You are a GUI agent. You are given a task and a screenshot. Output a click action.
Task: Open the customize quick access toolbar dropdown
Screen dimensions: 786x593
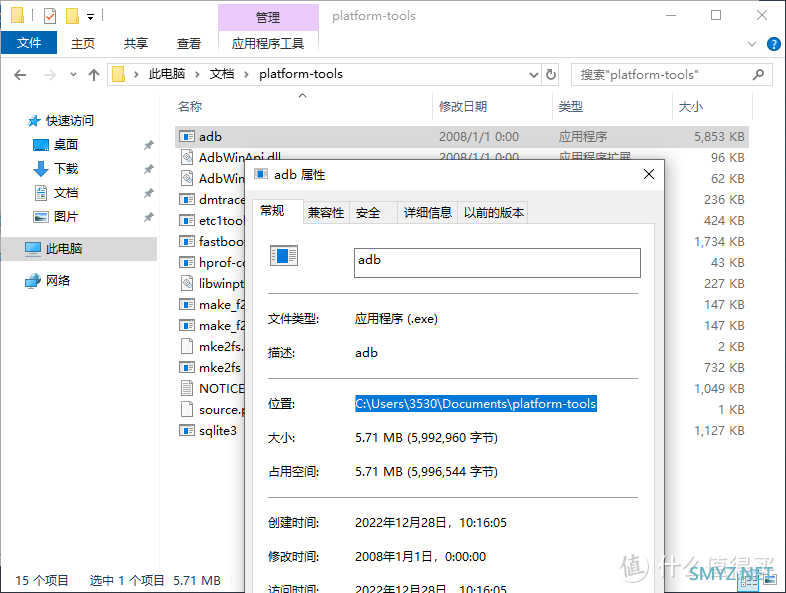(90, 17)
